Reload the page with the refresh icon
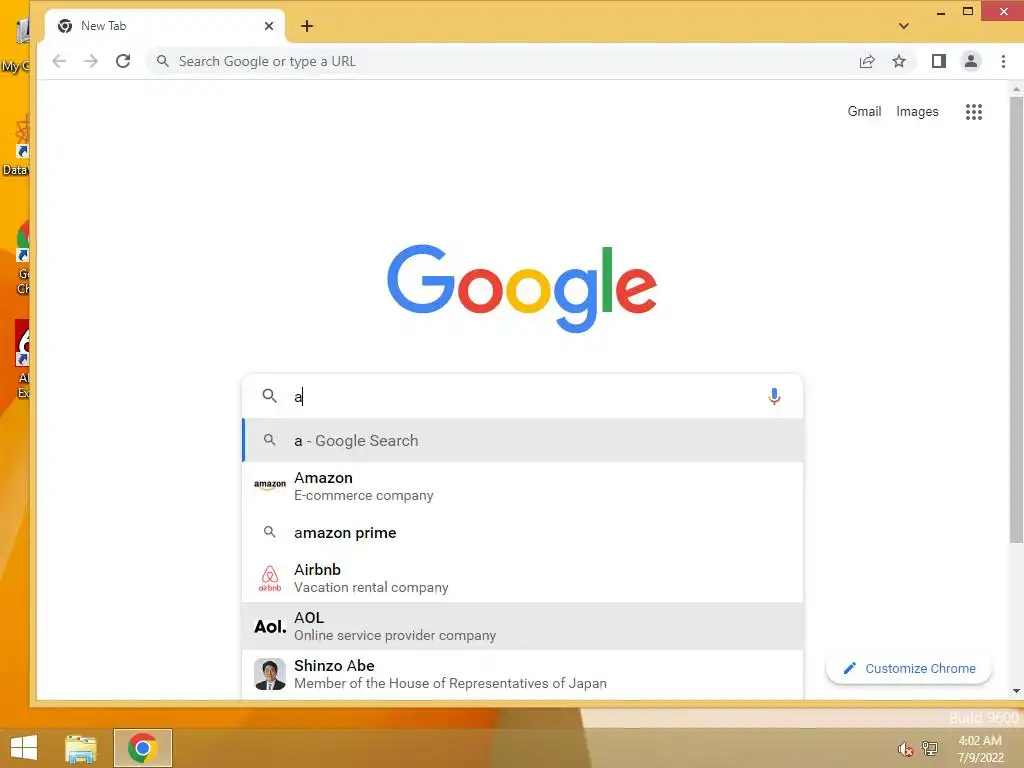Screen dimensions: 1024x768 pos(123,61)
